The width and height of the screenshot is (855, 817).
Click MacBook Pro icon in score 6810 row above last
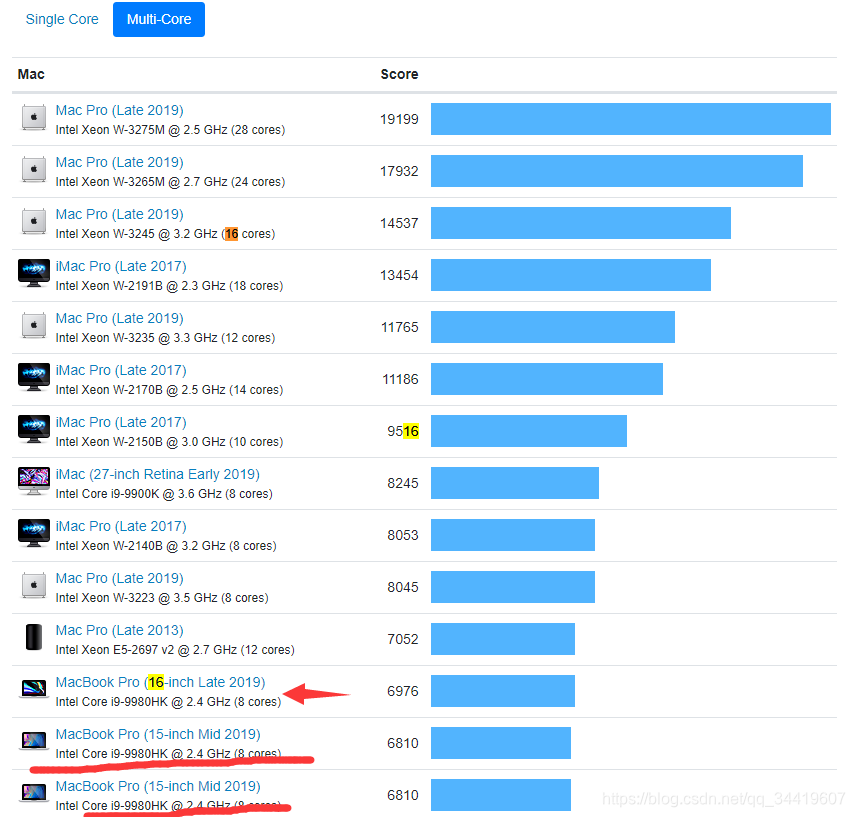(x=34, y=741)
